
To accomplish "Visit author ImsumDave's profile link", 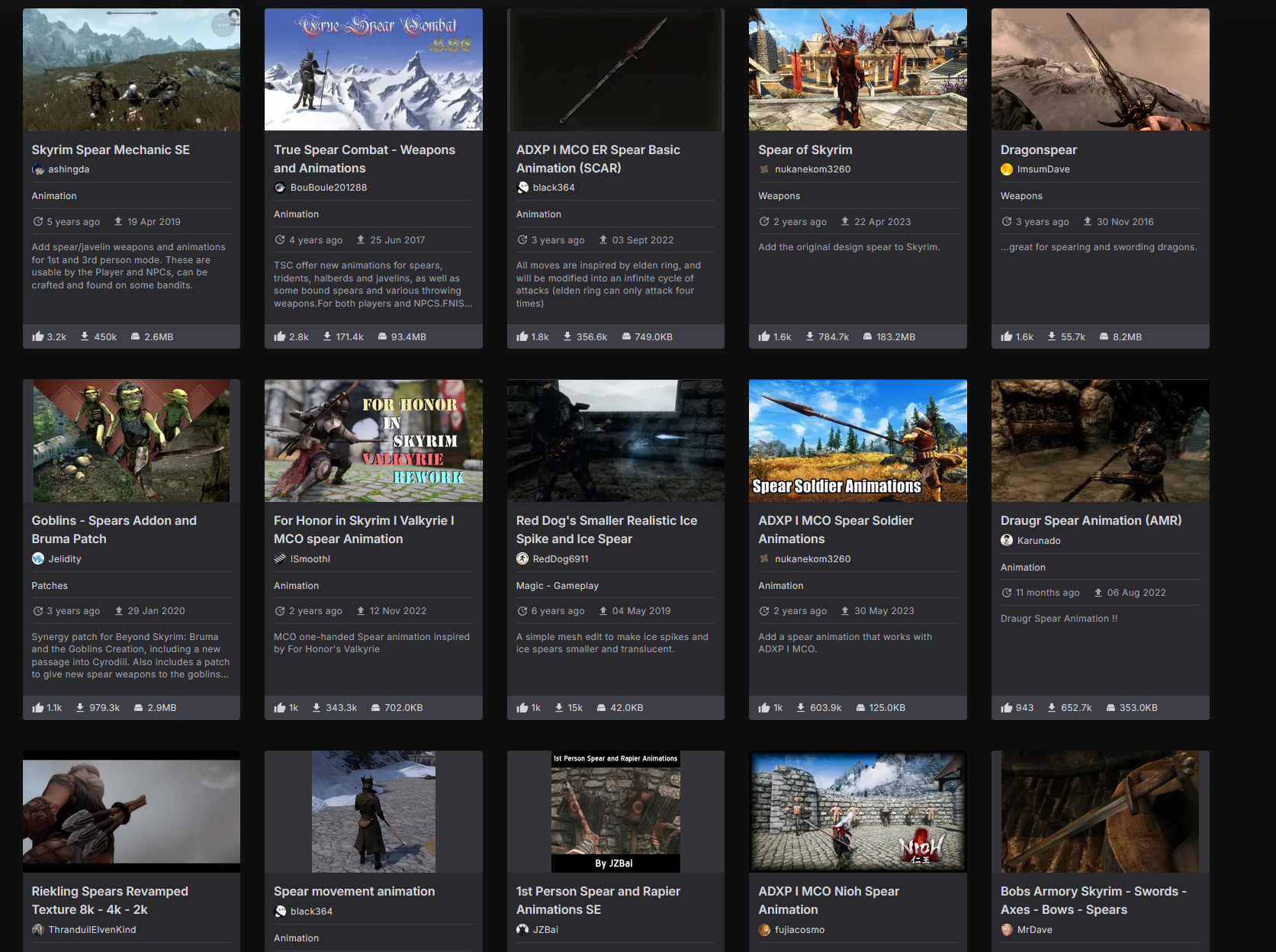I will pyautogui.click(x=1043, y=169).
